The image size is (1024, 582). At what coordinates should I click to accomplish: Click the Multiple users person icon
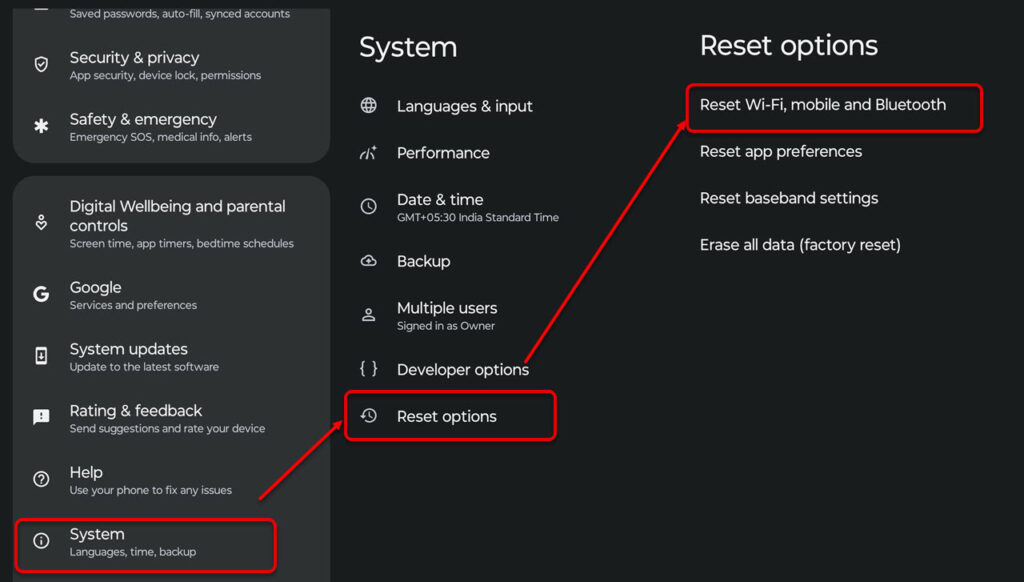pos(368,315)
